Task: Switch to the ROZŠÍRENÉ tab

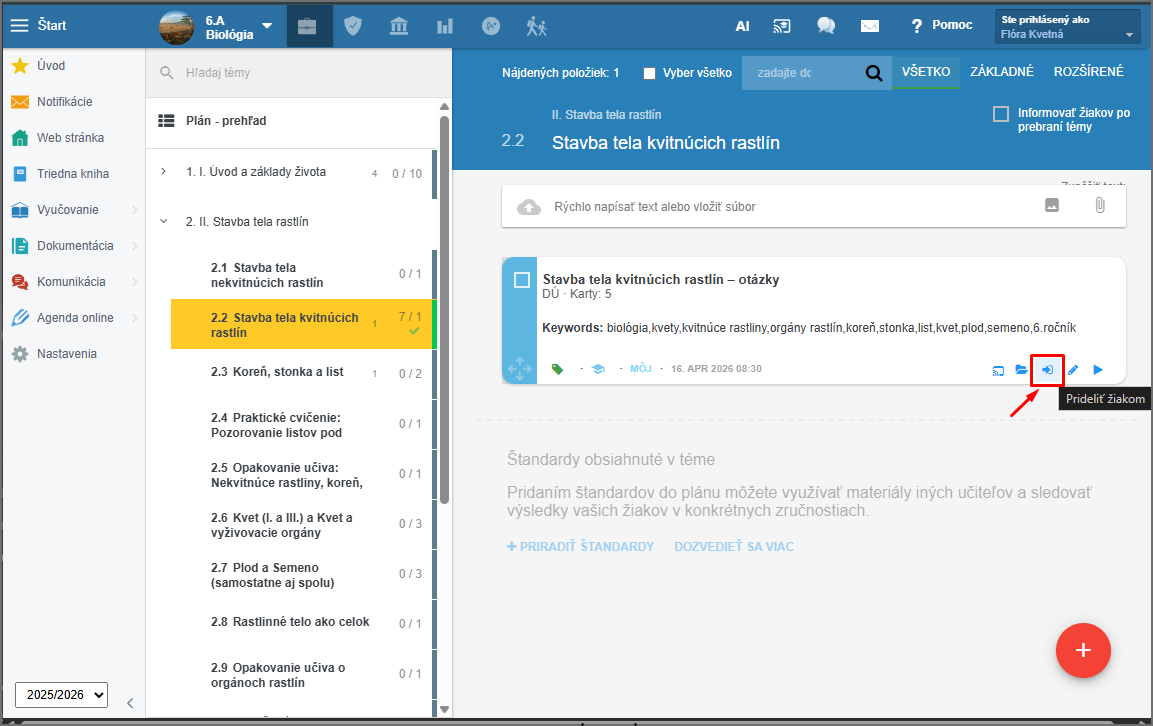Action: click(1088, 72)
